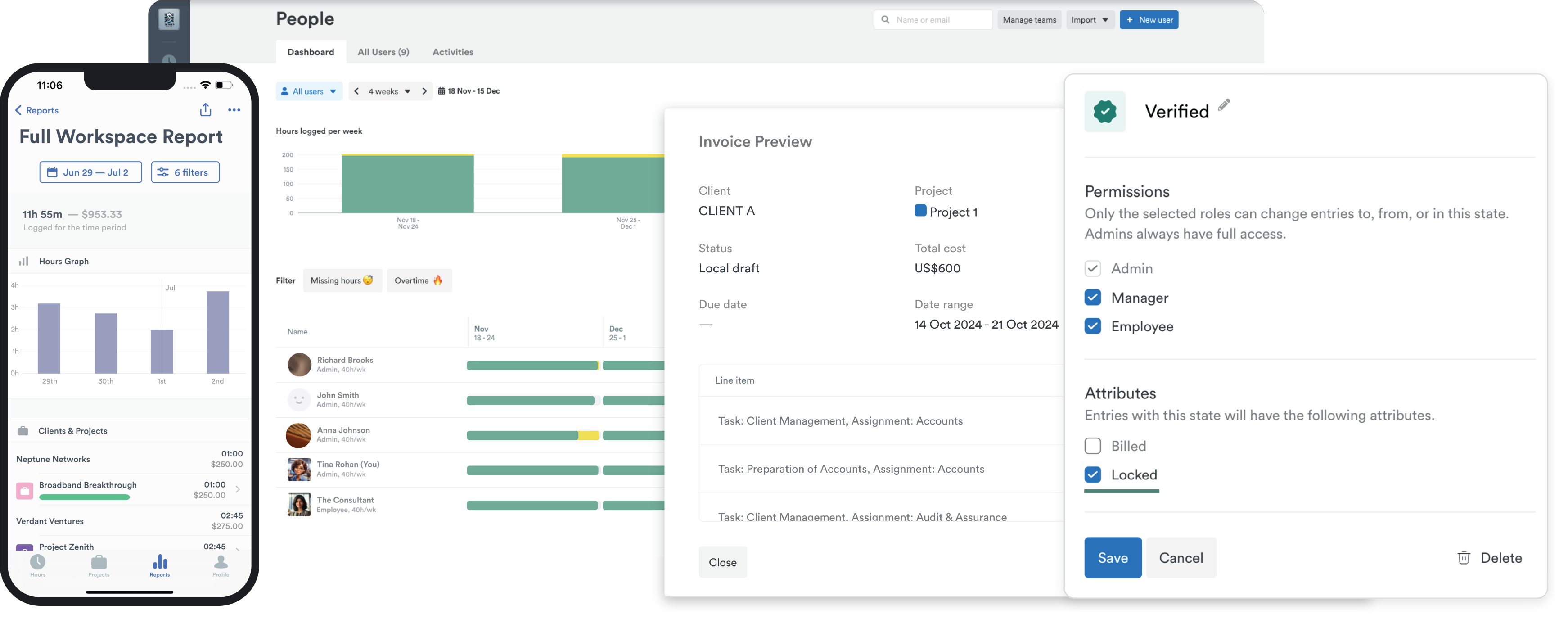Click the New user button
The image size is (1568, 619).
click(1148, 20)
